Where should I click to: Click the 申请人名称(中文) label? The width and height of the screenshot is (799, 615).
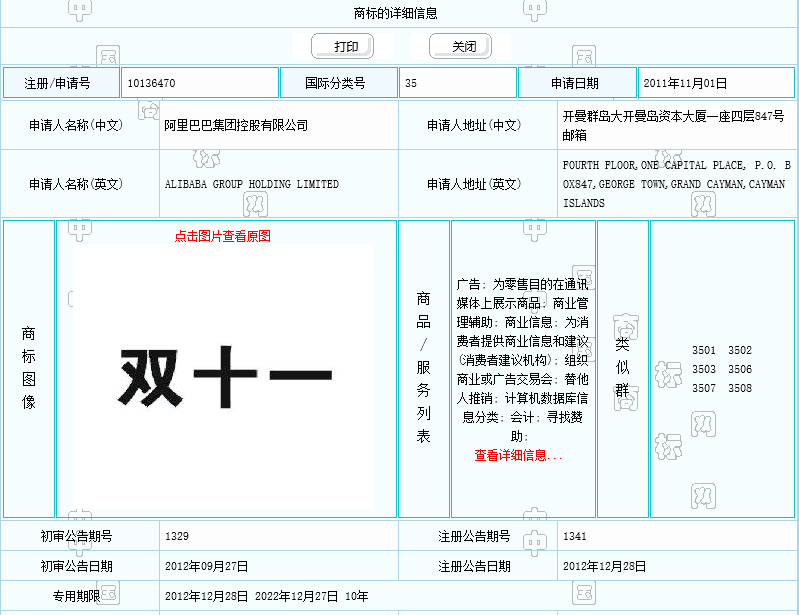(76, 125)
